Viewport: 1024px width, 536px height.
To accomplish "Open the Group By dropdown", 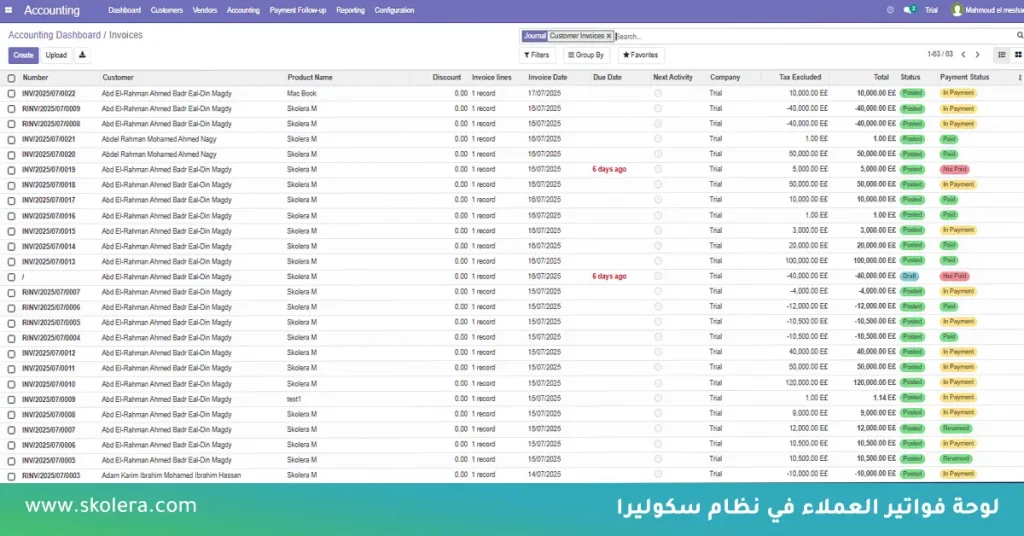I will [x=586, y=55].
